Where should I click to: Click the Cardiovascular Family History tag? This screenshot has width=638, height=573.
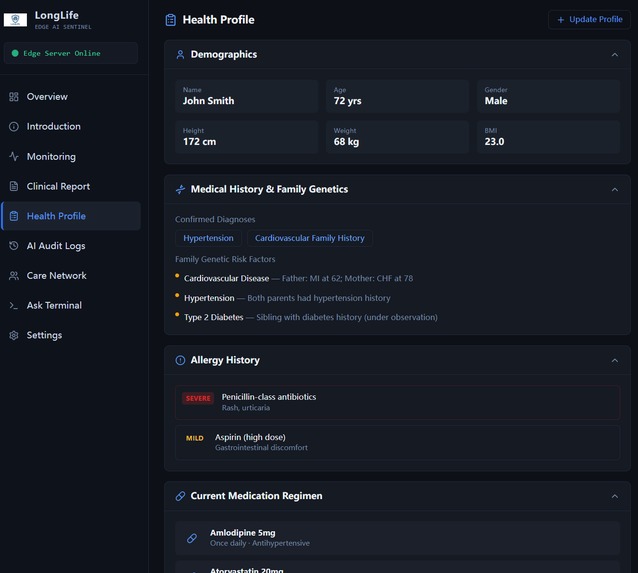[310, 238]
